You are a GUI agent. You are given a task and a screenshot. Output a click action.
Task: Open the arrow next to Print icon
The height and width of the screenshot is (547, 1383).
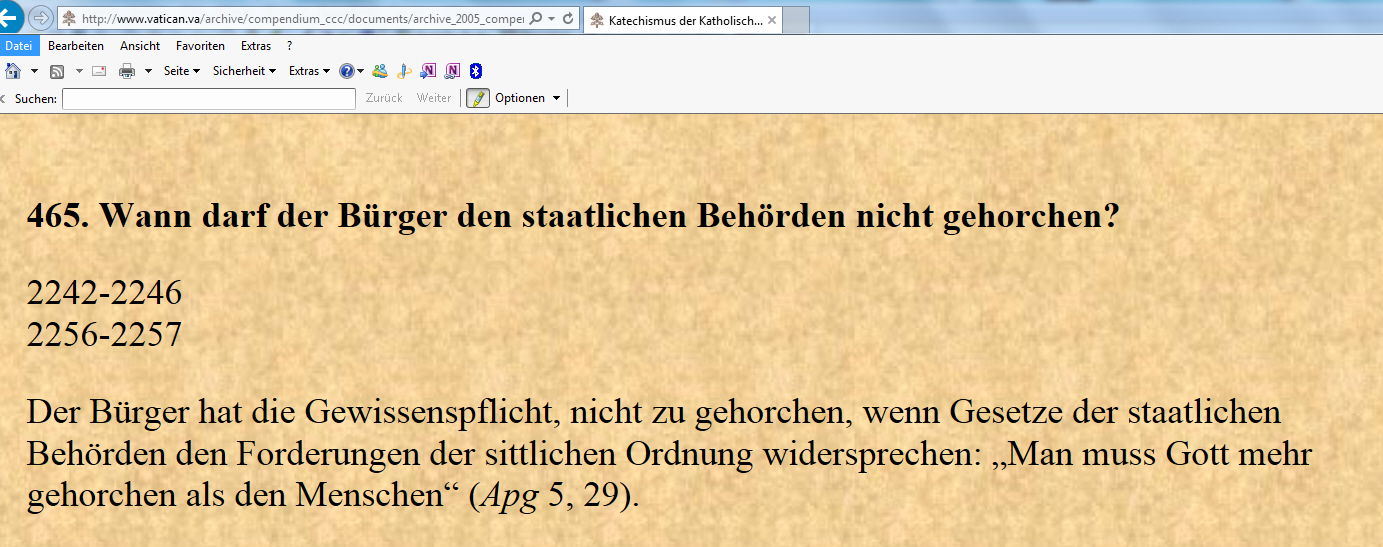coord(148,71)
